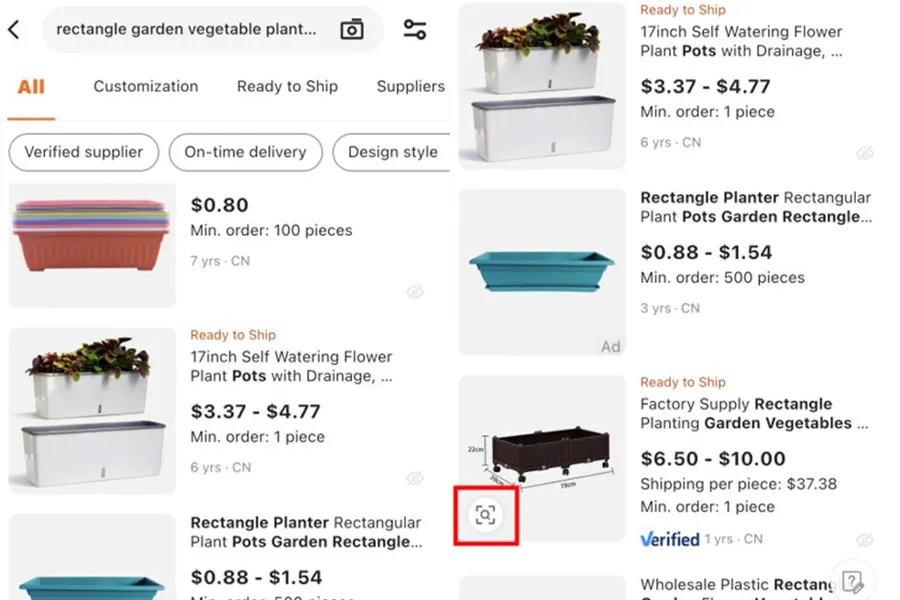900x600 pixels.
Task: Open camera image search in search bar
Action: pos(352,30)
